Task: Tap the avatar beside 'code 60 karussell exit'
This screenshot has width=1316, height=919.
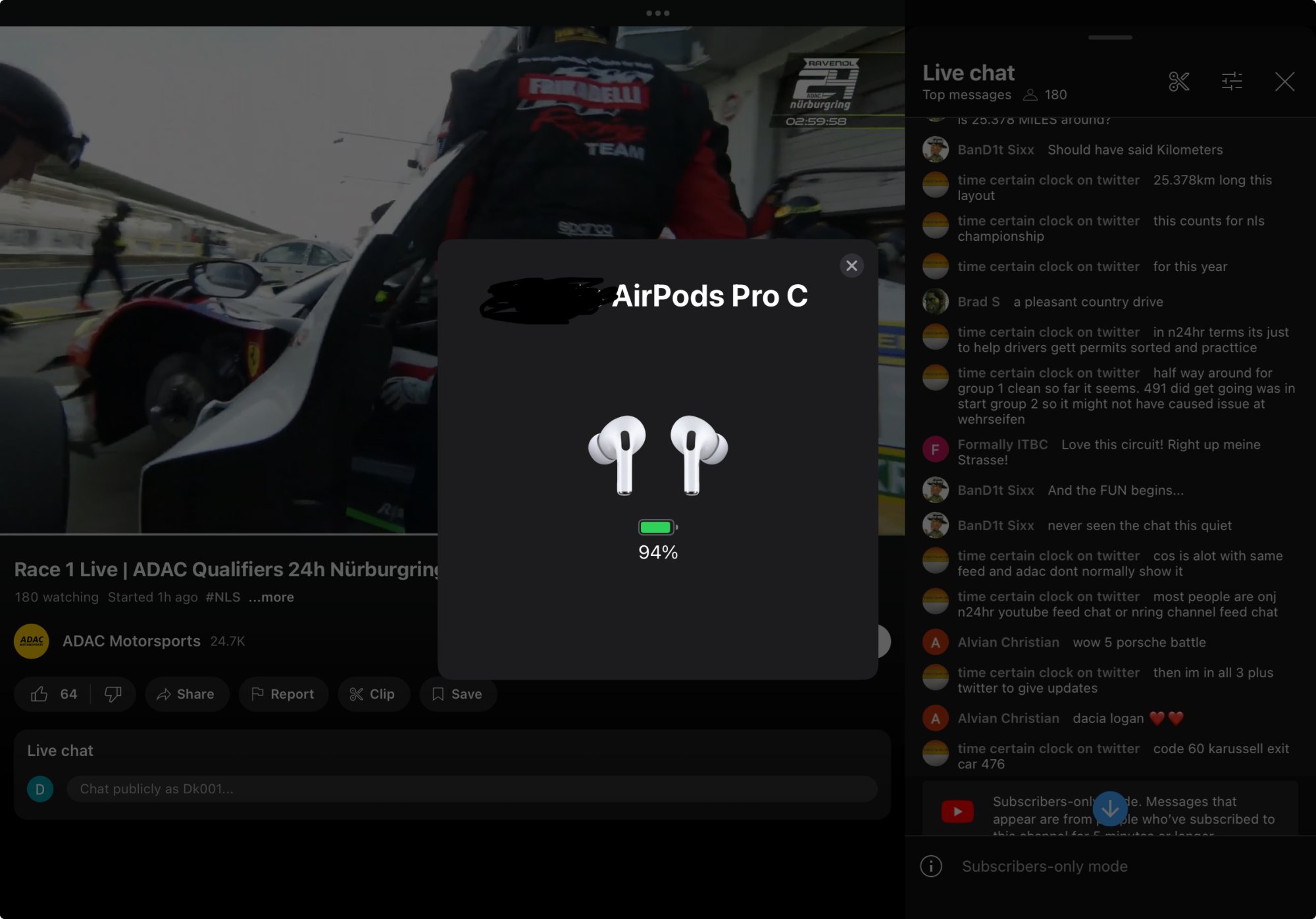Action: (935, 754)
